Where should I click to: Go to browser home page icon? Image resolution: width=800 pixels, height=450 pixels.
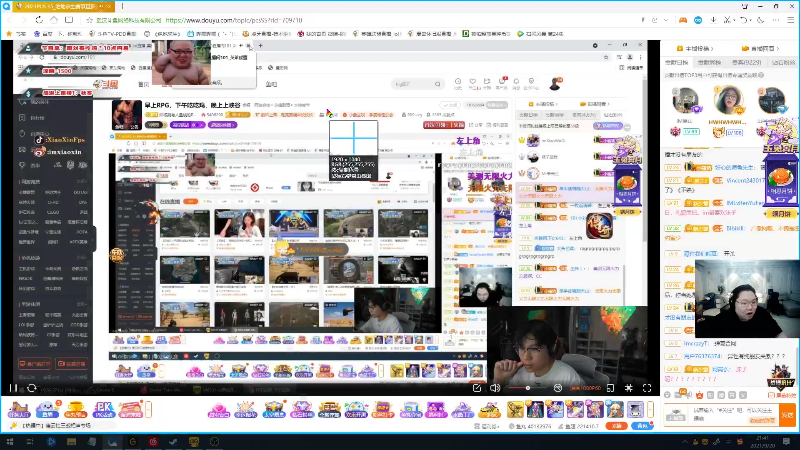pos(54,20)
